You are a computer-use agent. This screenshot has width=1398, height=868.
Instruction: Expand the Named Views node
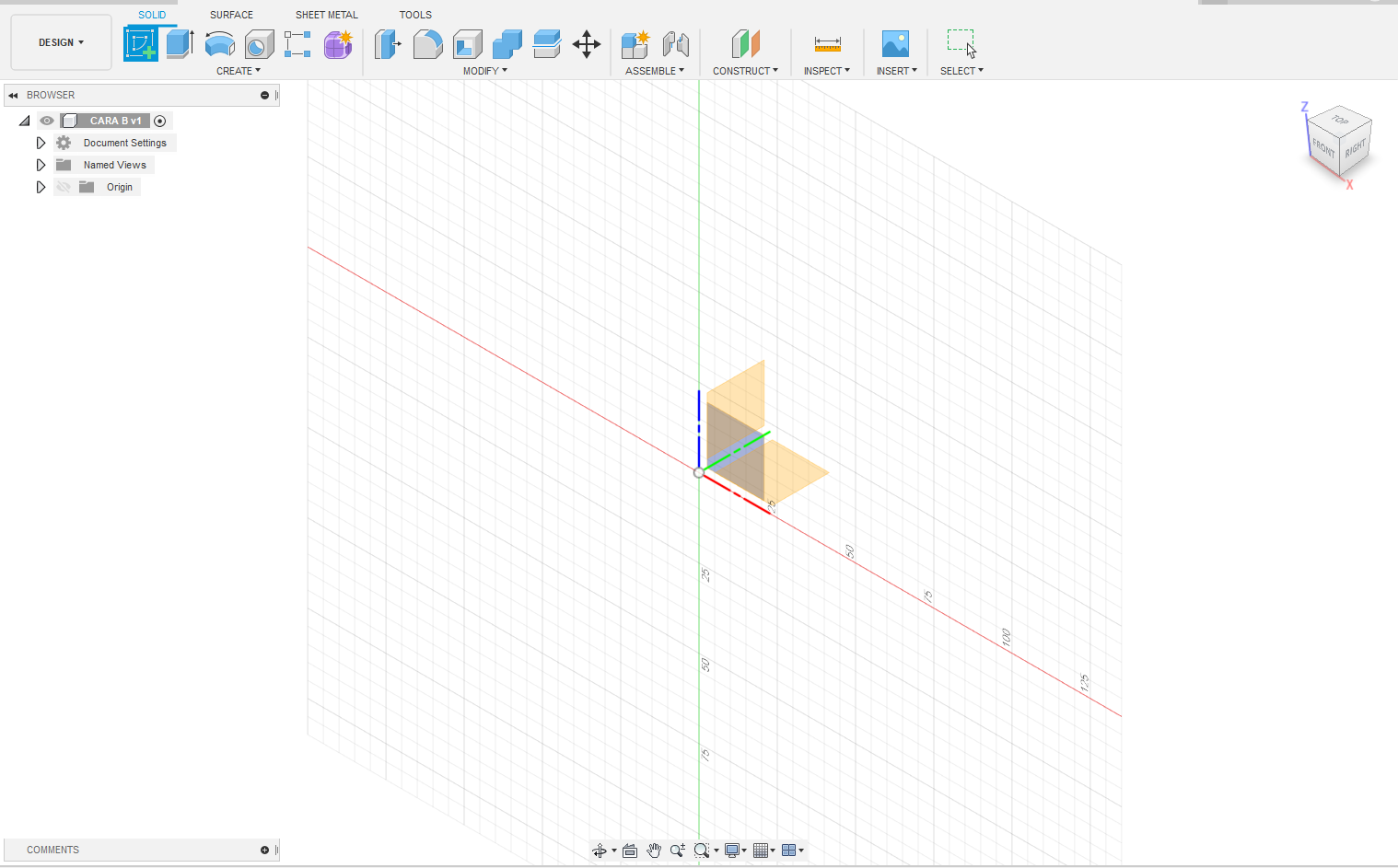[x=41, y=165]
